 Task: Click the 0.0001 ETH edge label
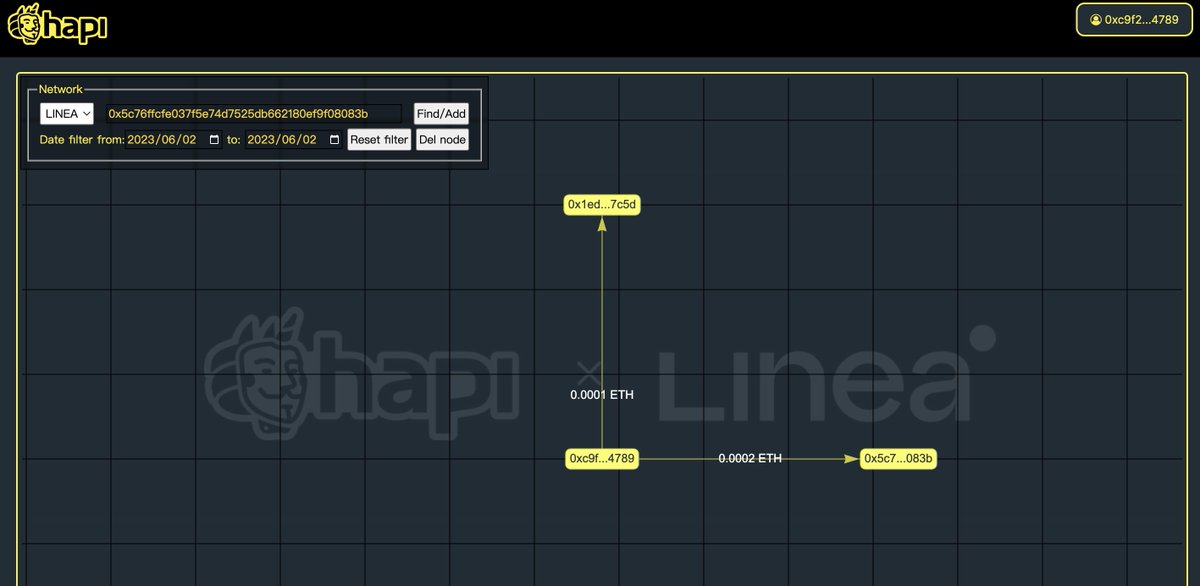602,395
